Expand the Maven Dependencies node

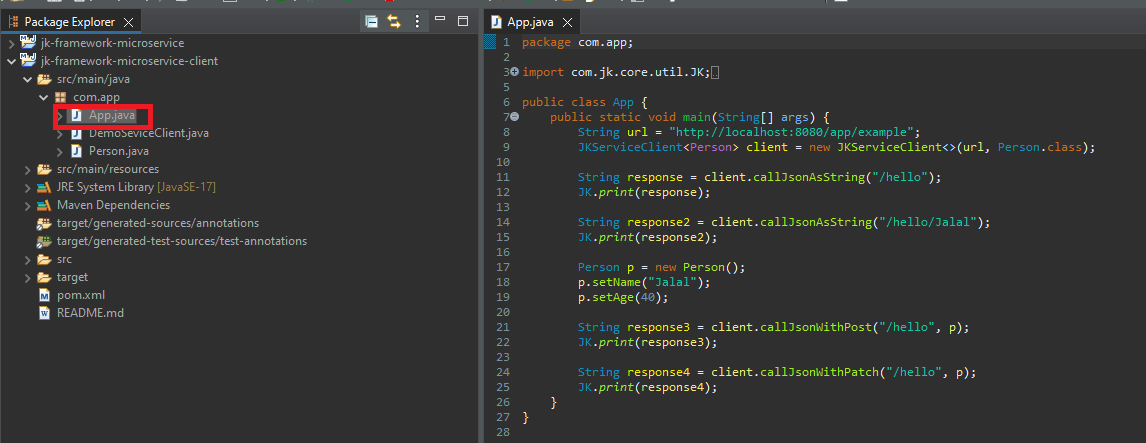point(28,205)
